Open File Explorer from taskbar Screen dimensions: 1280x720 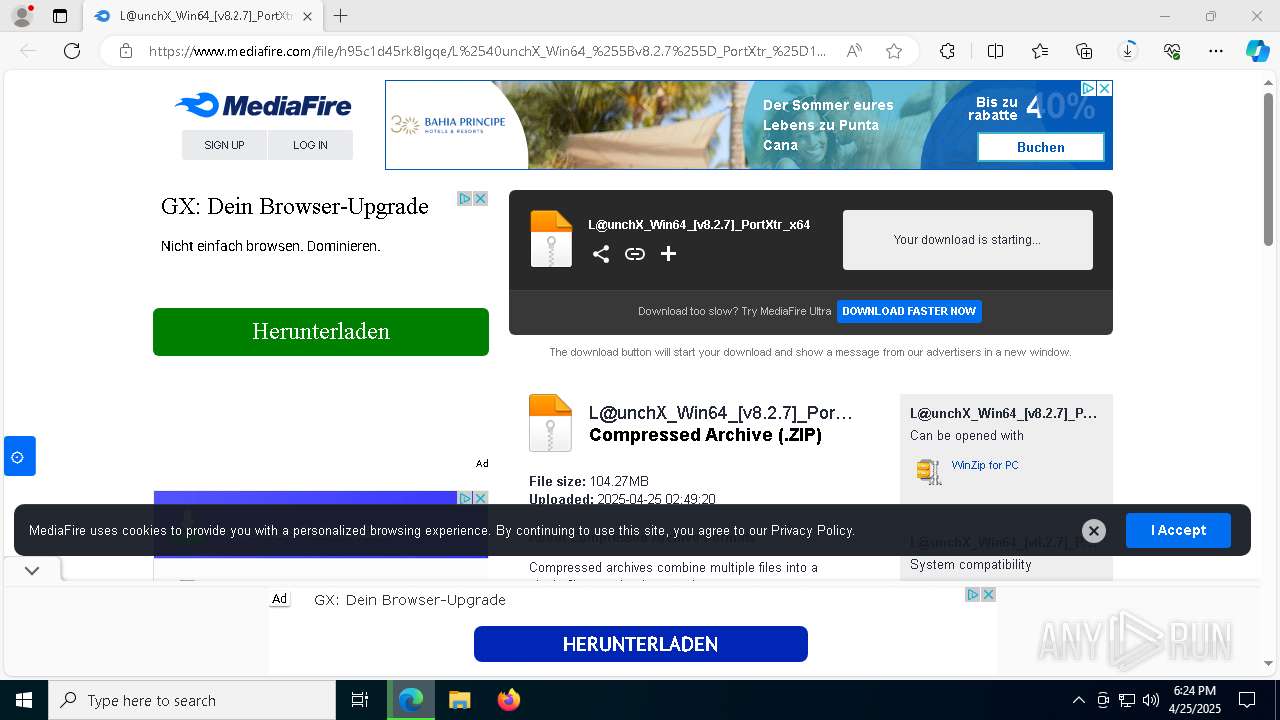tap(459, 700)
